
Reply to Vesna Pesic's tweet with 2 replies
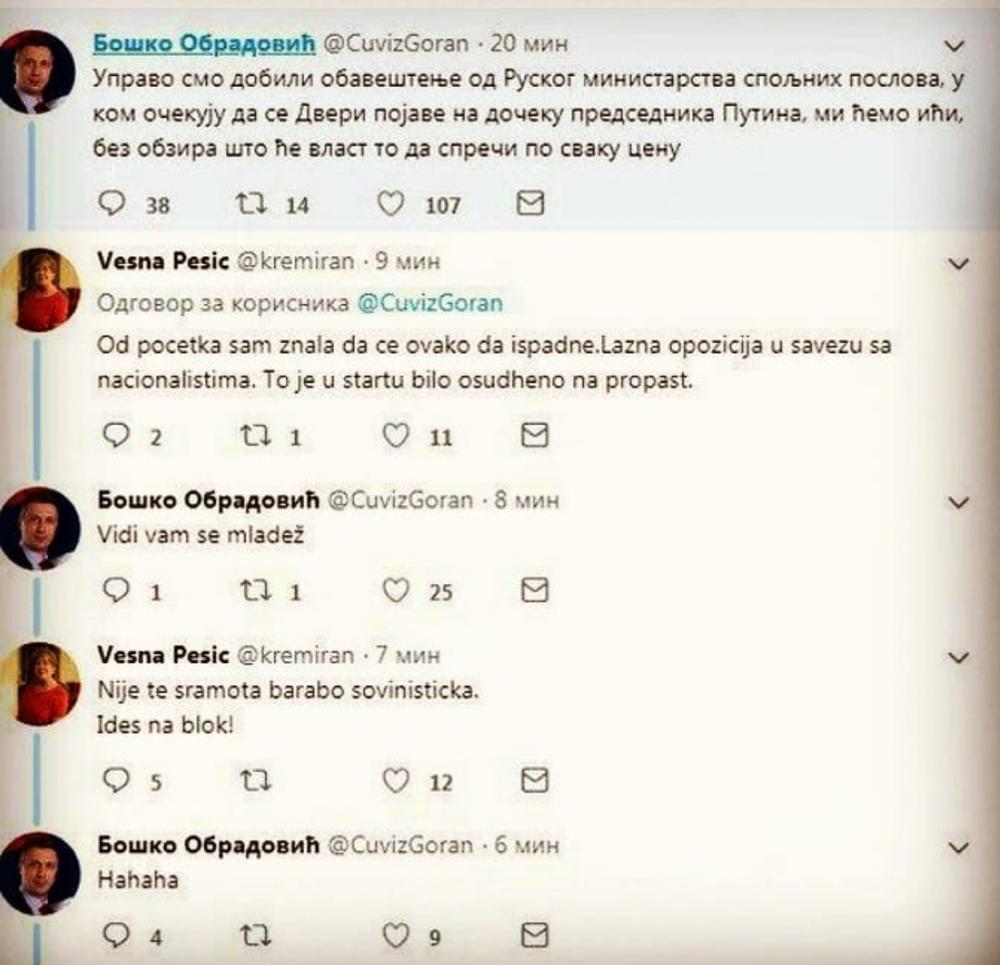(x=117, y=436)
